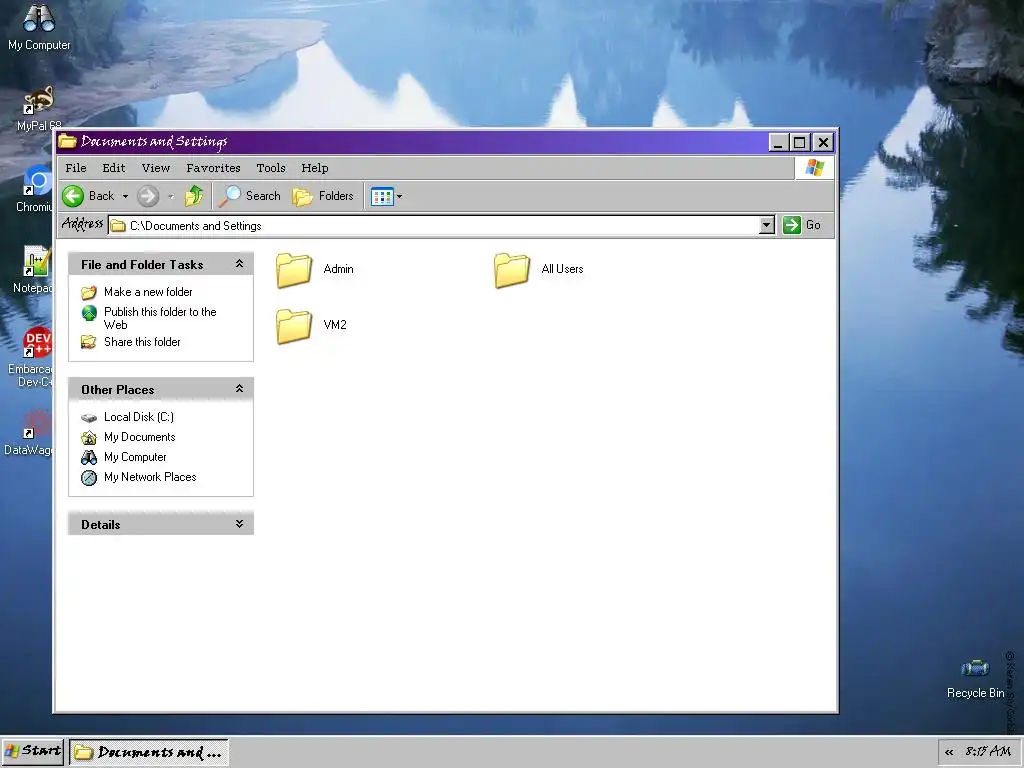
Task: Expand the Details panel
Action: pos(239,524)
